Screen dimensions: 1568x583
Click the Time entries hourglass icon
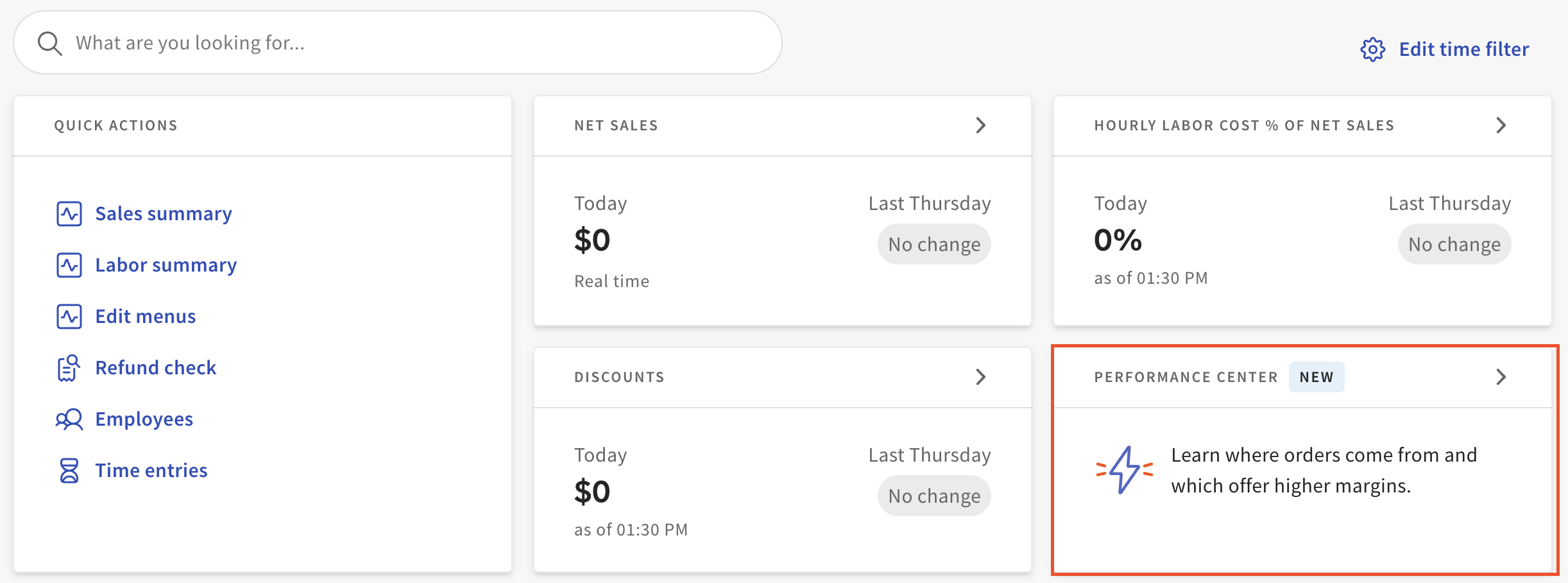[x=69, y=469]
